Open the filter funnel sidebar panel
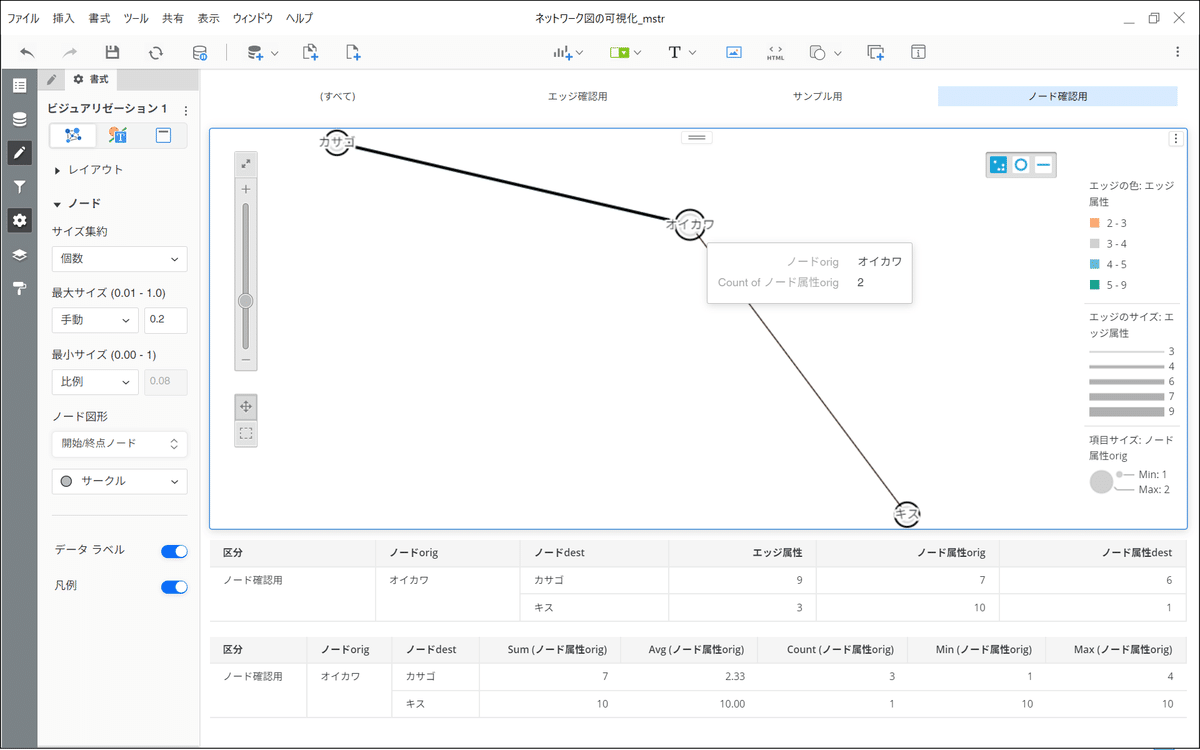The image size is (1200, 750). point(19,187)
